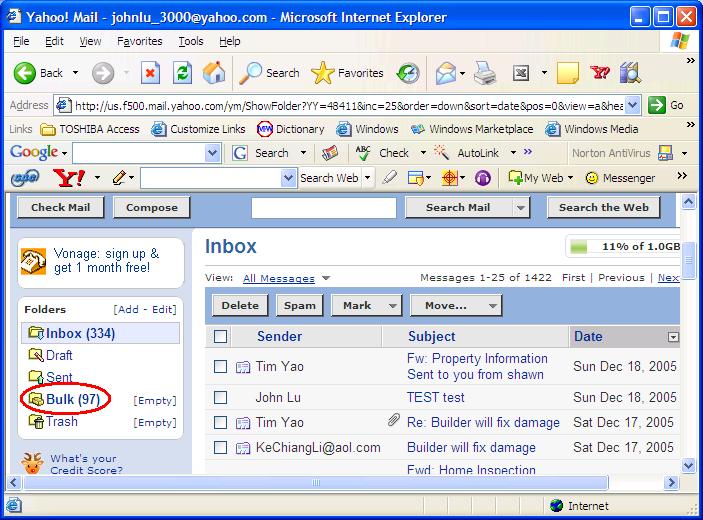This screenshot has width=703, height=520.
Task: Click the Norton AntiVirus icon
Action: (665, 153)
